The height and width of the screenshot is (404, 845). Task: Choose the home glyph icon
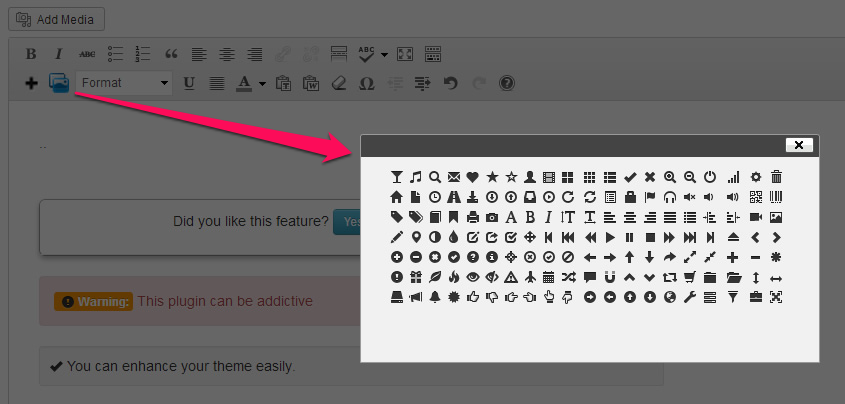click(397, 197)
